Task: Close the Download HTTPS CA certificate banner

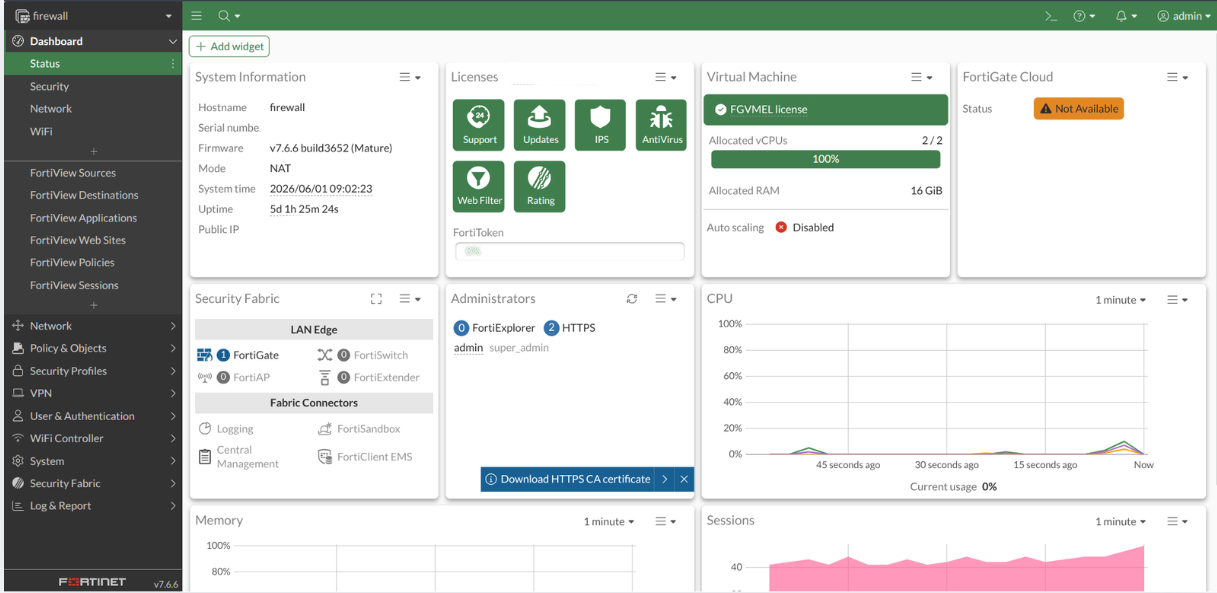Action: pos(684,479)
